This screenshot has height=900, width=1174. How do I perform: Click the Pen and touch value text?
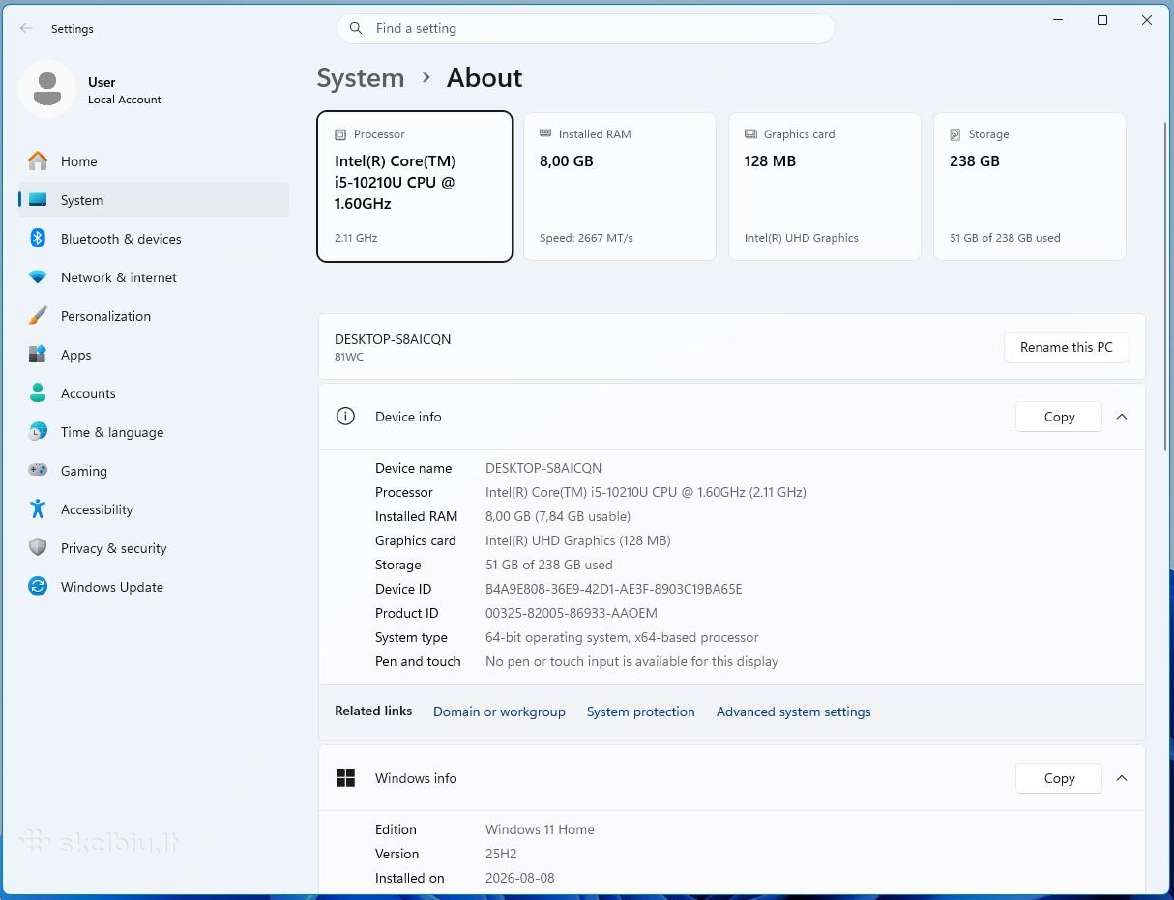click(632, 662)
